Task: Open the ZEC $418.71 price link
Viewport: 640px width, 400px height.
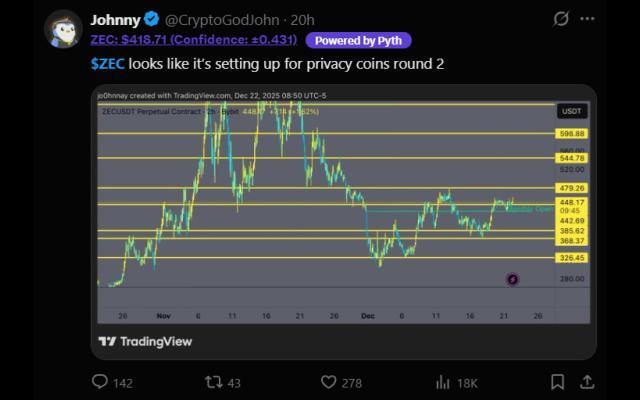Action: click(x=194, y=40)
